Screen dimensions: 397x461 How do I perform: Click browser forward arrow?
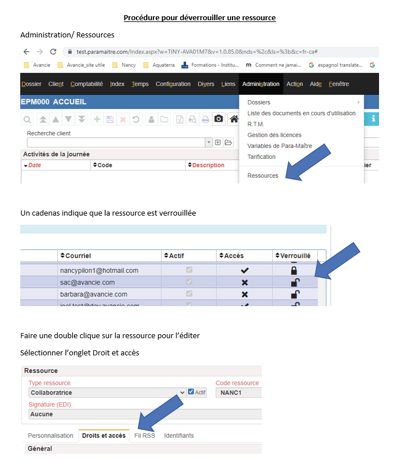40,52
